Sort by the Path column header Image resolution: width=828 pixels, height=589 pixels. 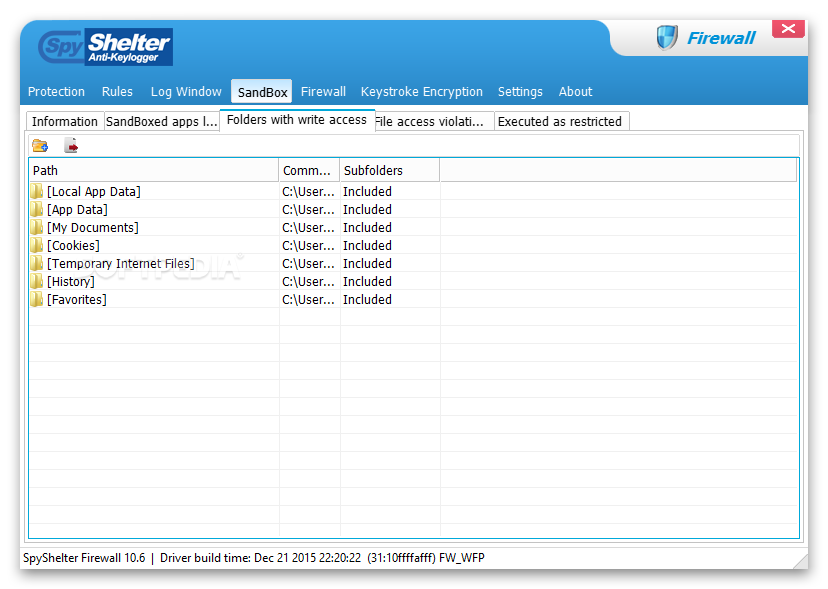click(x=154, y=170)
